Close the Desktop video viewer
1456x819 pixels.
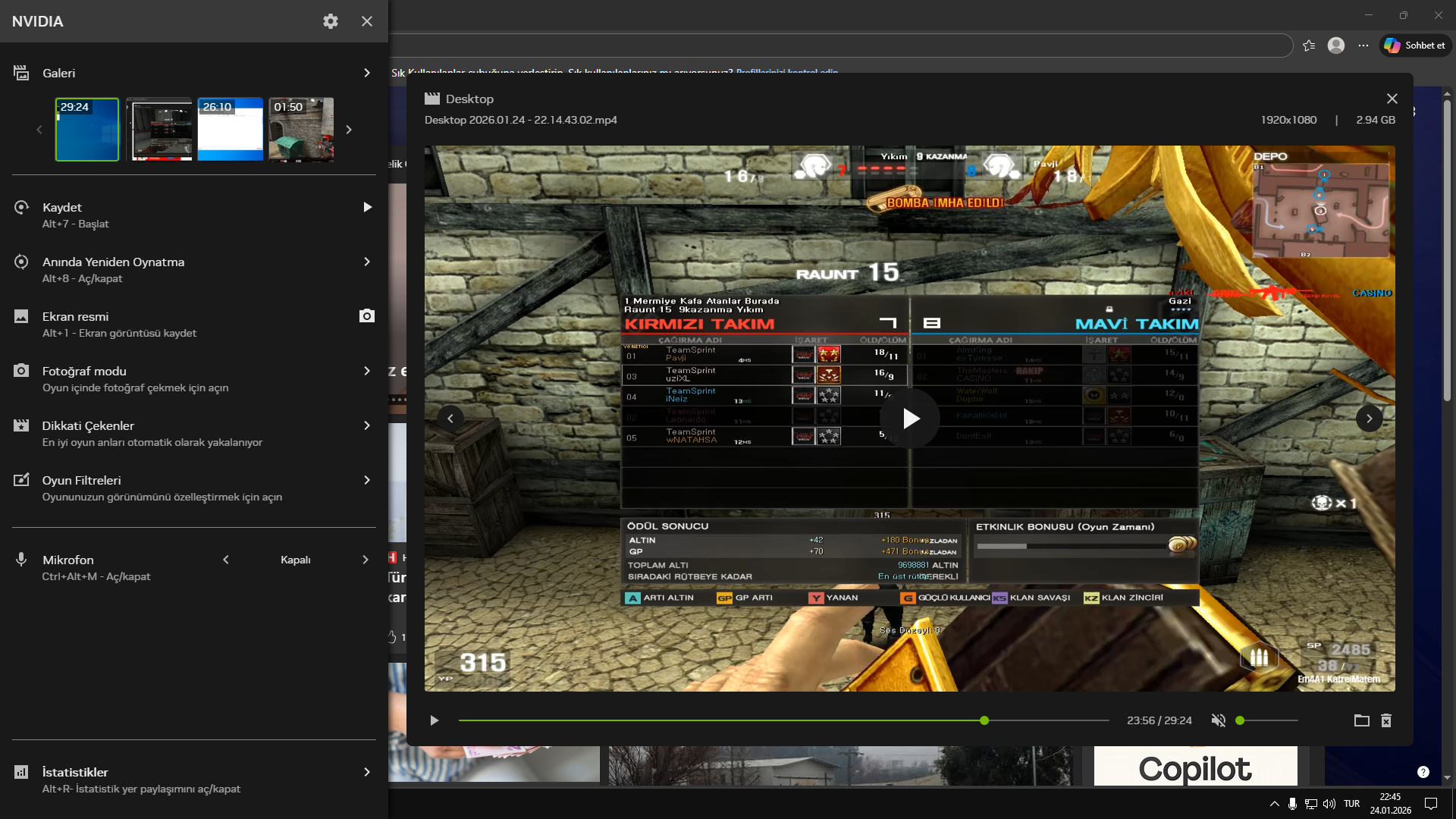point(1392,99)
